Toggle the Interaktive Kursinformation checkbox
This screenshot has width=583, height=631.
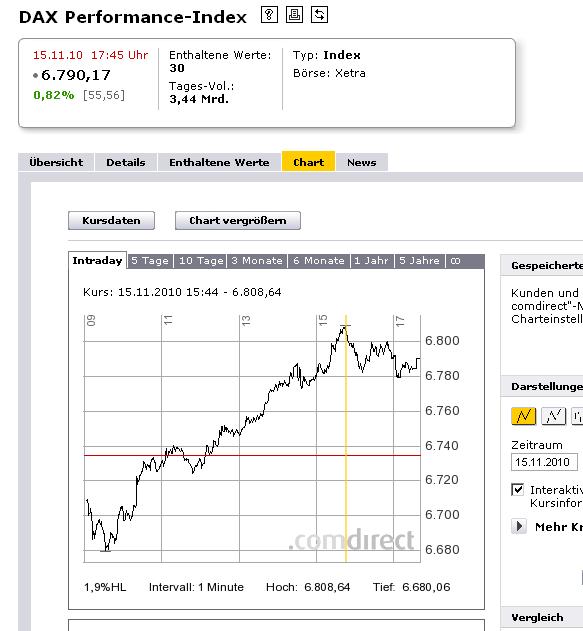518,490
